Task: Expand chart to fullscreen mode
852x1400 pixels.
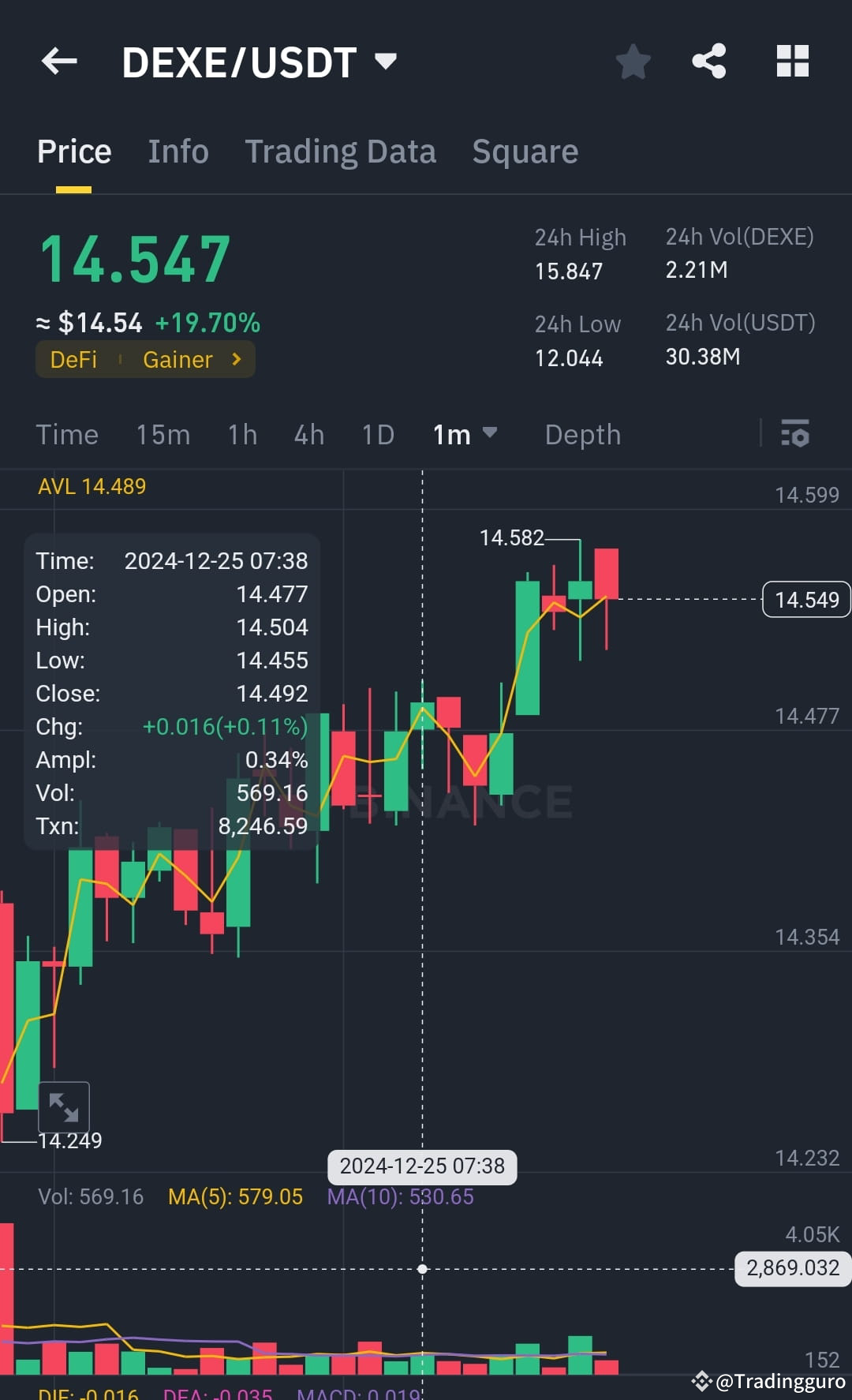Action: 65,1108
